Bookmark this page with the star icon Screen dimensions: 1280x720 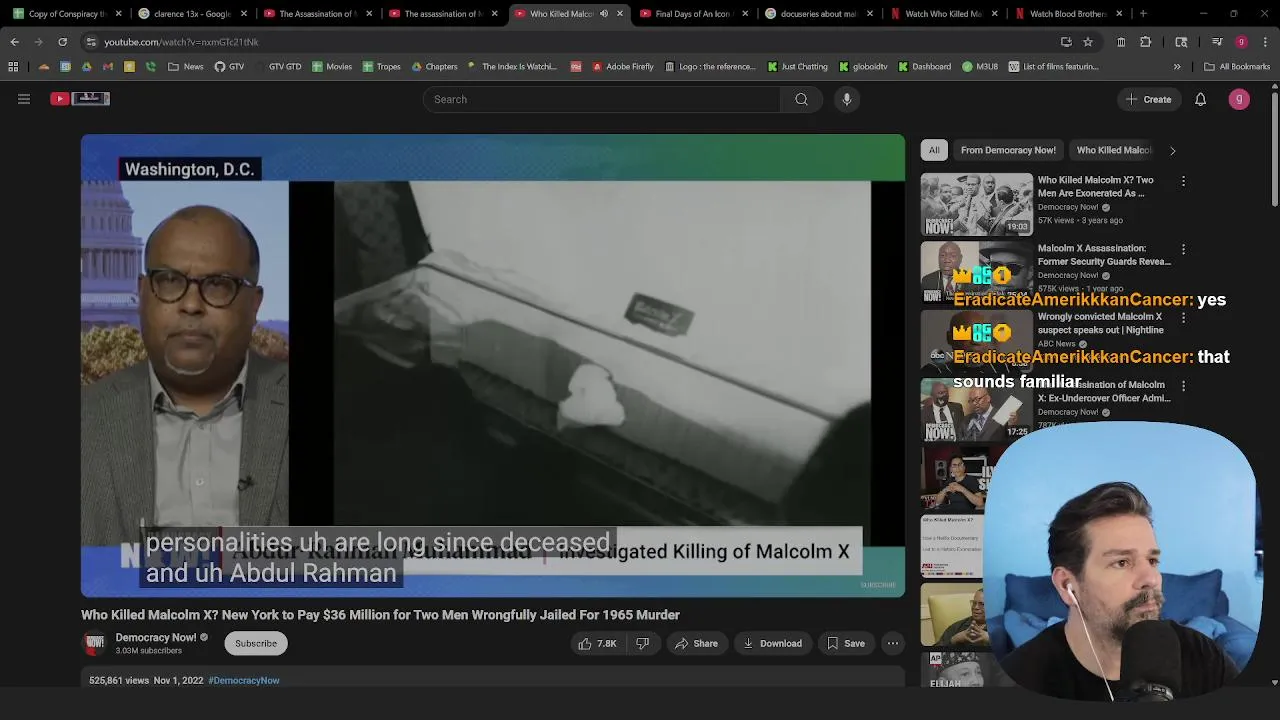click(1088, 42)
